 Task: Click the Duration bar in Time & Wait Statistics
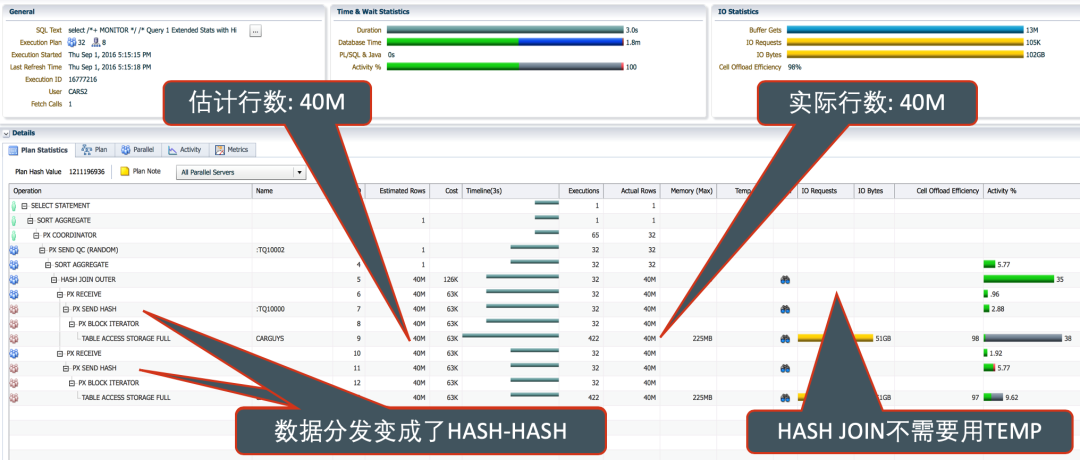coord(505,30)
